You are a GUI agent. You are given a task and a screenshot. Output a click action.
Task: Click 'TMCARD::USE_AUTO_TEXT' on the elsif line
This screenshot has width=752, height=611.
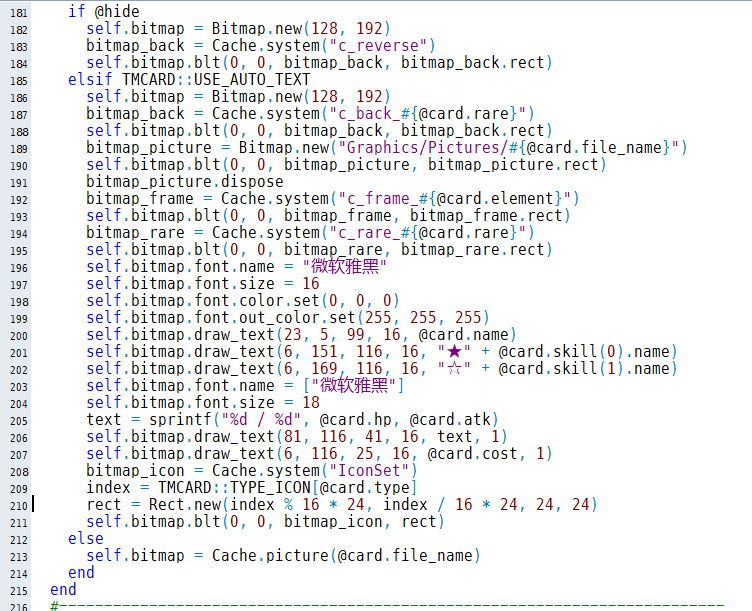tap(216, 80)
